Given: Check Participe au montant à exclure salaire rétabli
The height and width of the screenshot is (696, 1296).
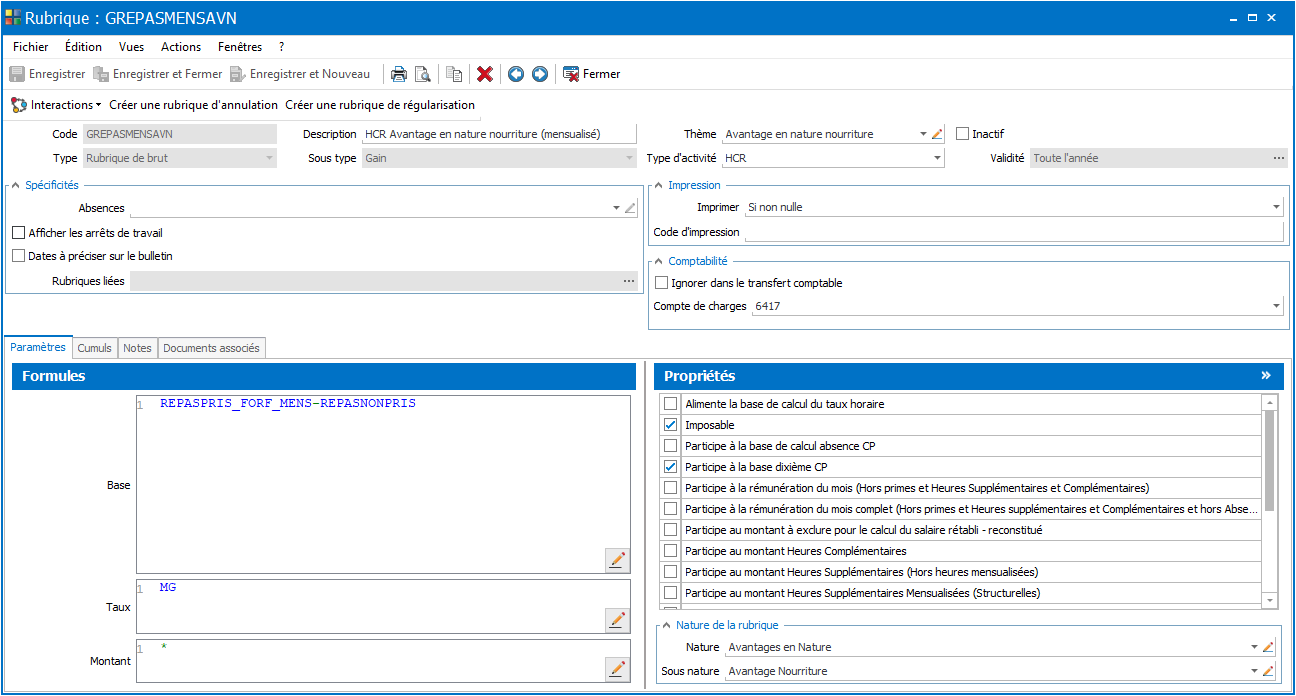Looking at the screenshot, I should pos(670,530).
